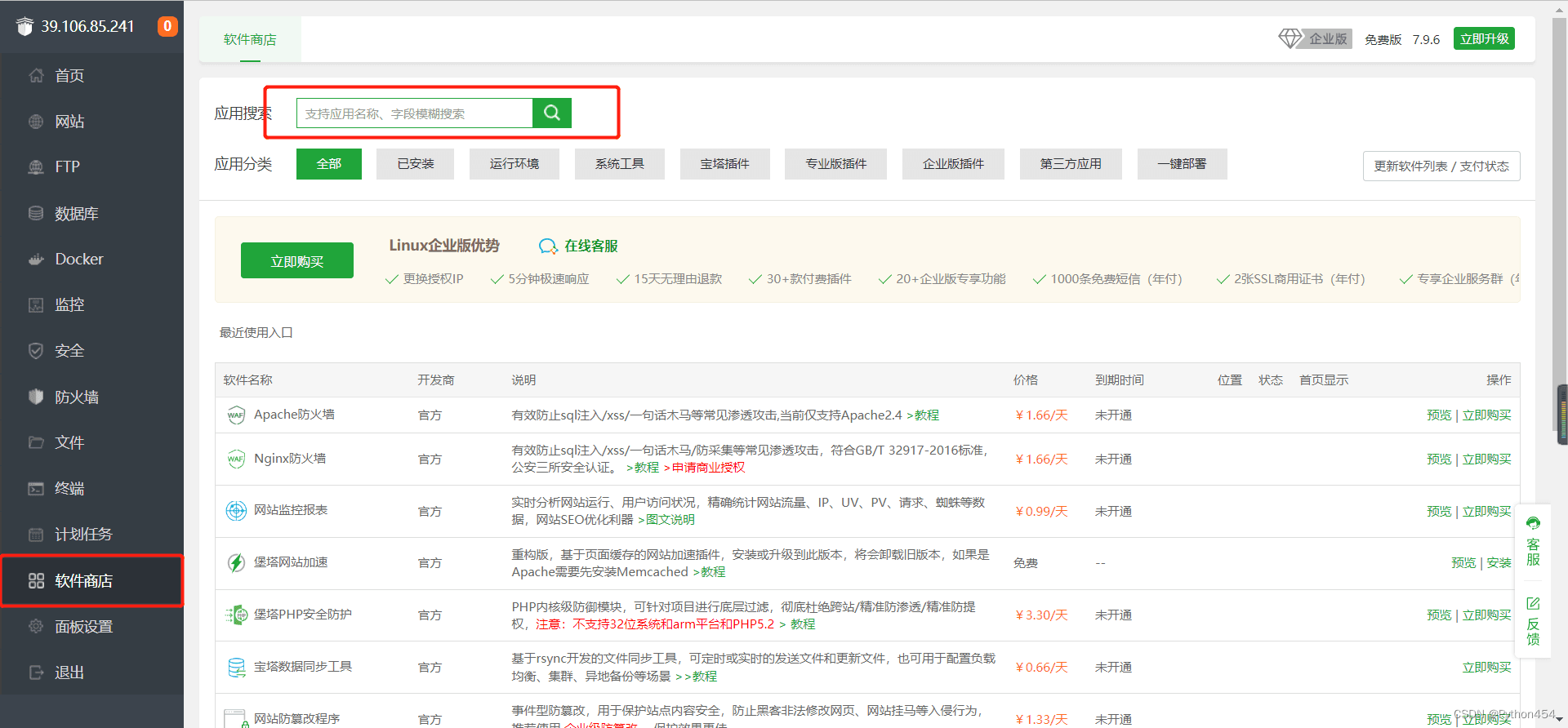
Task: Click the 客服 customer service floating icon
Action: tap(1533, 541)
